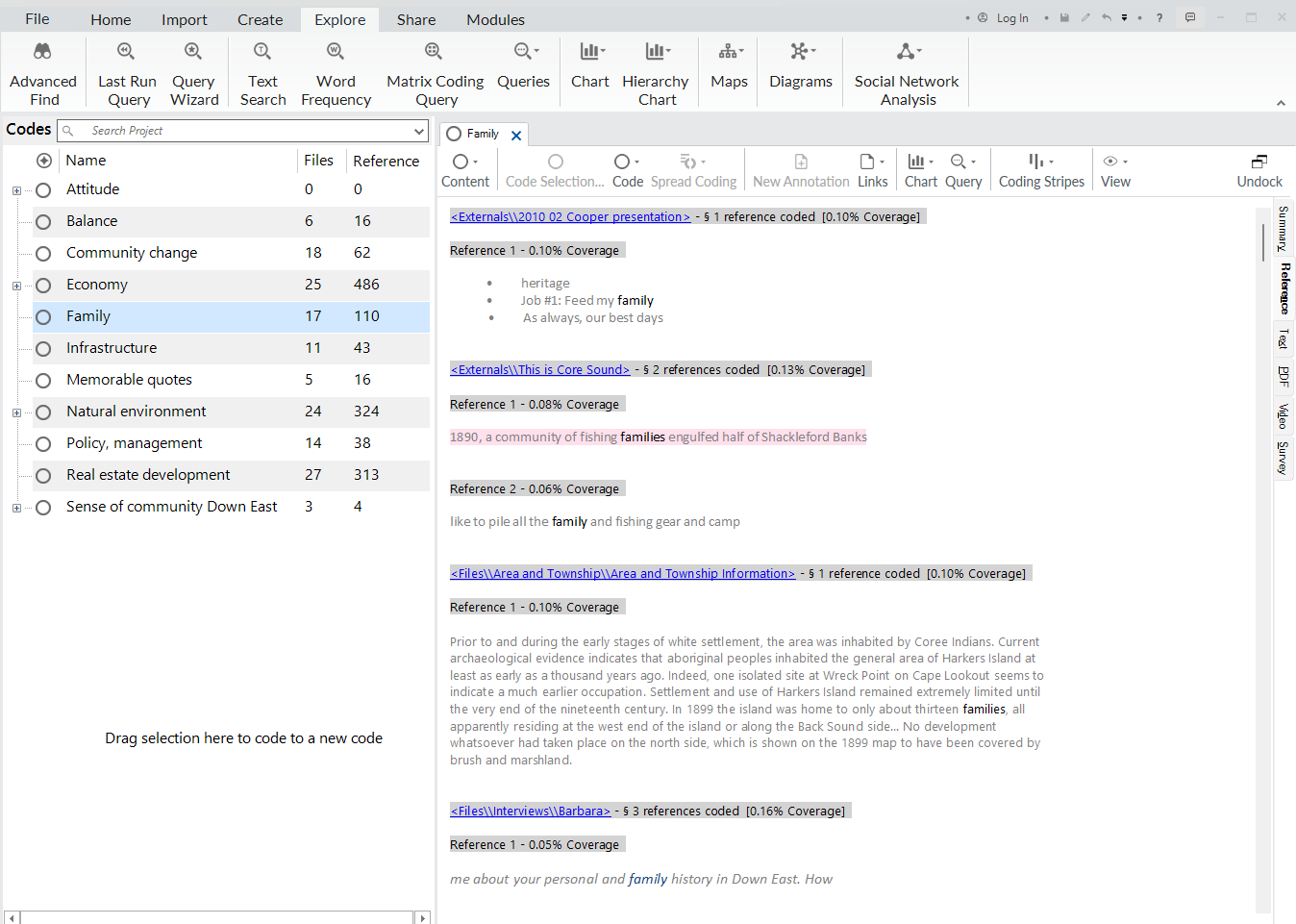
Task: Open the Barbara interview link
Action: 529,810
